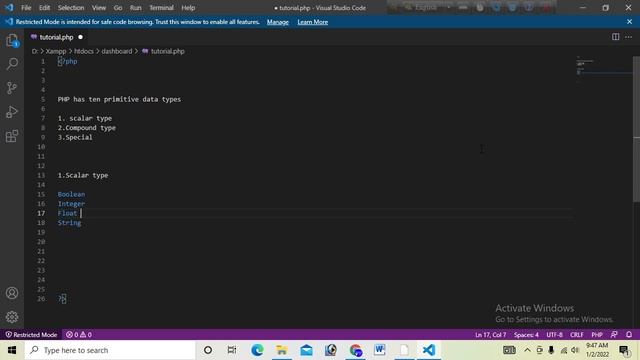Change language mode via PHP status item
Screen dimensions: 640x360
click(597, 335)
